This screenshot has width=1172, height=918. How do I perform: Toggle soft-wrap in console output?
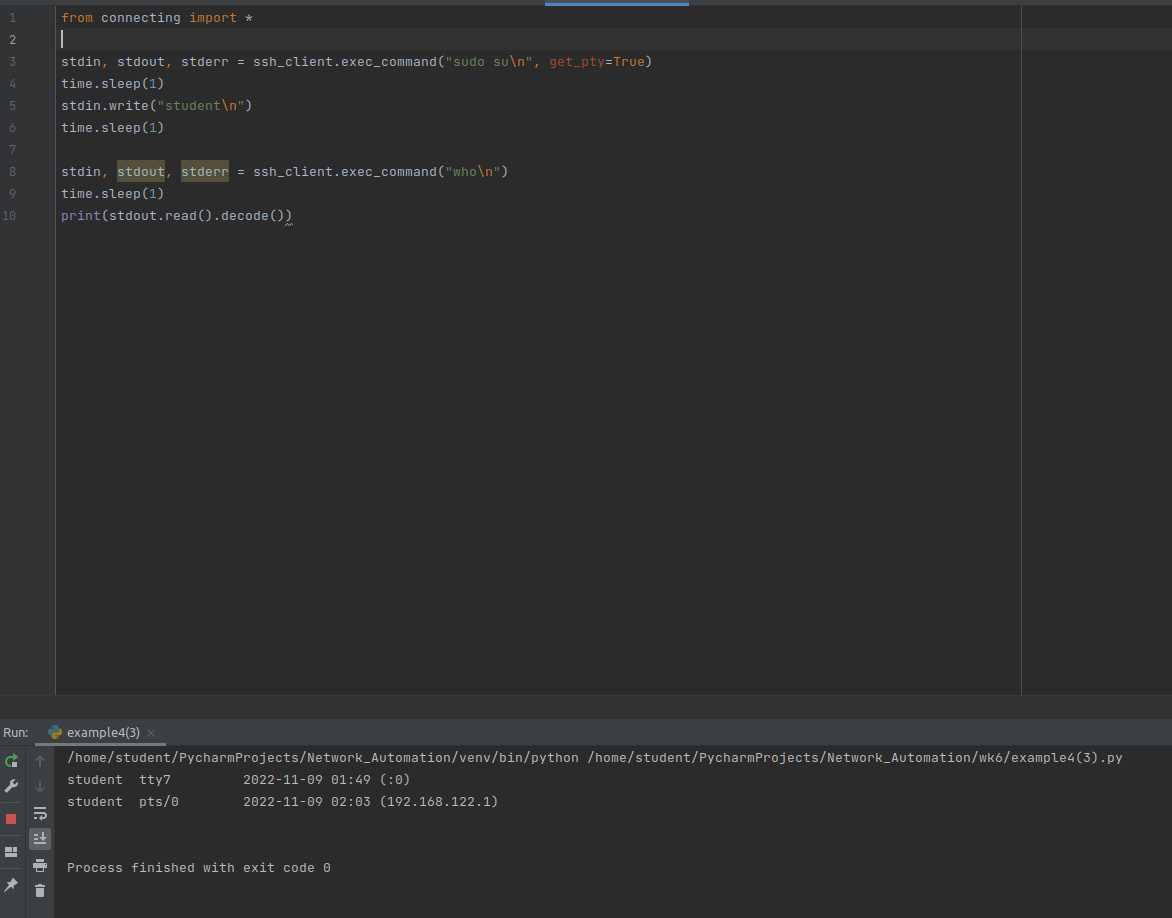click(40, 813)
